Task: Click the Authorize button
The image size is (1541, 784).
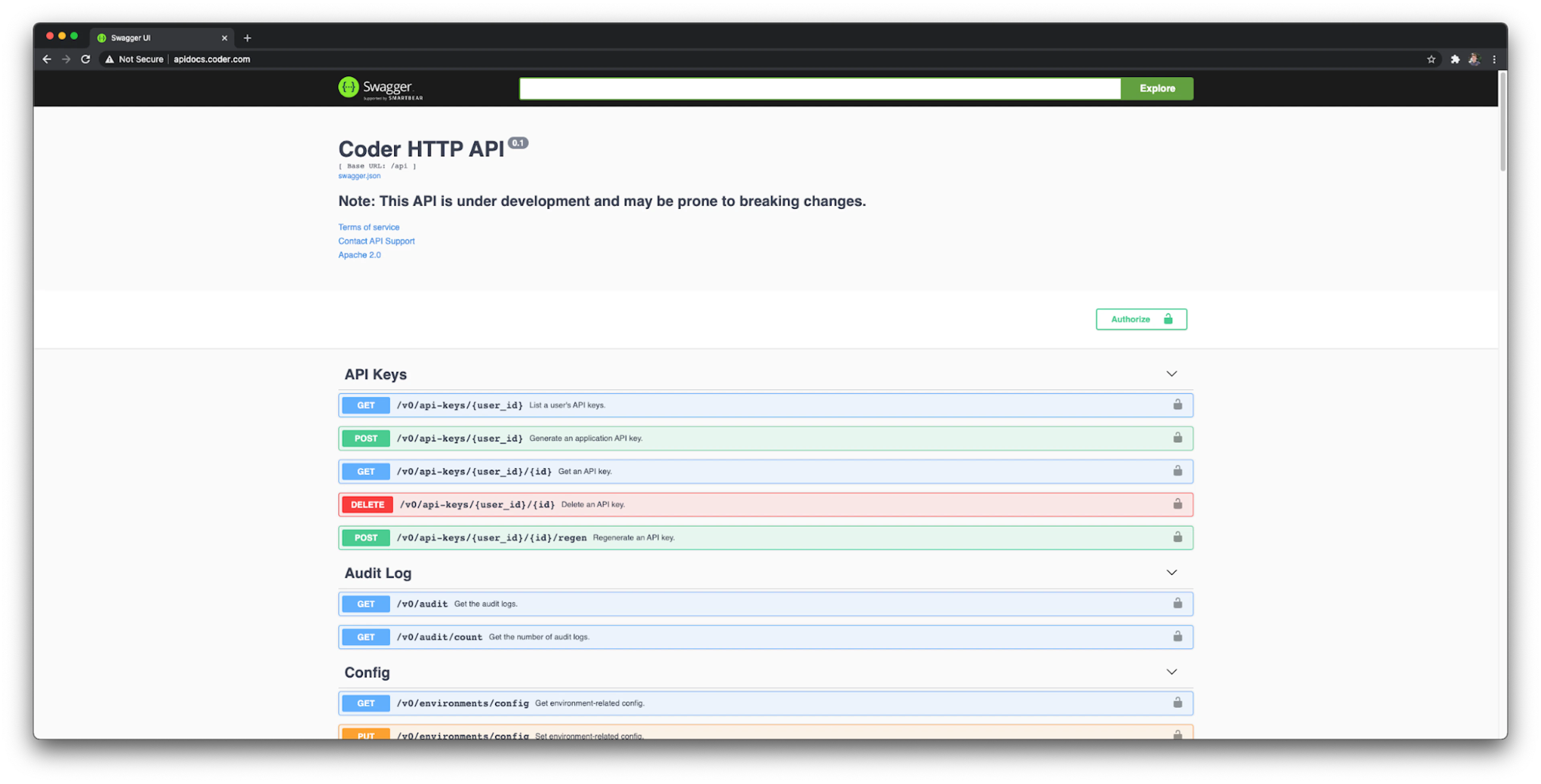Action: point(1141,319)
